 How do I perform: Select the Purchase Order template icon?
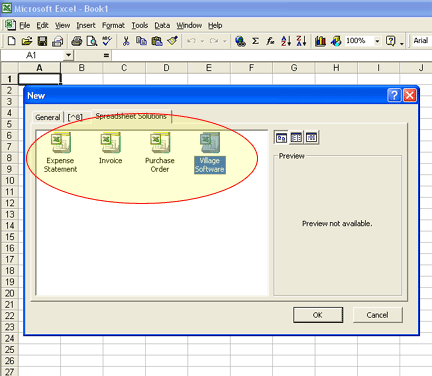(160, 143)
